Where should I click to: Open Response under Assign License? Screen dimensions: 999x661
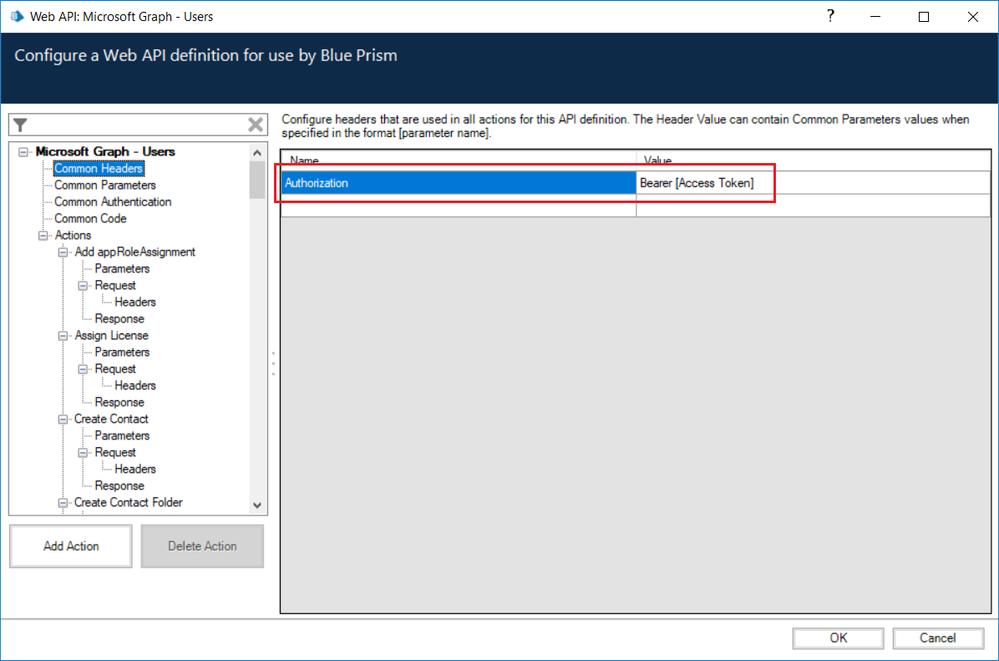(x=120, y=402)
